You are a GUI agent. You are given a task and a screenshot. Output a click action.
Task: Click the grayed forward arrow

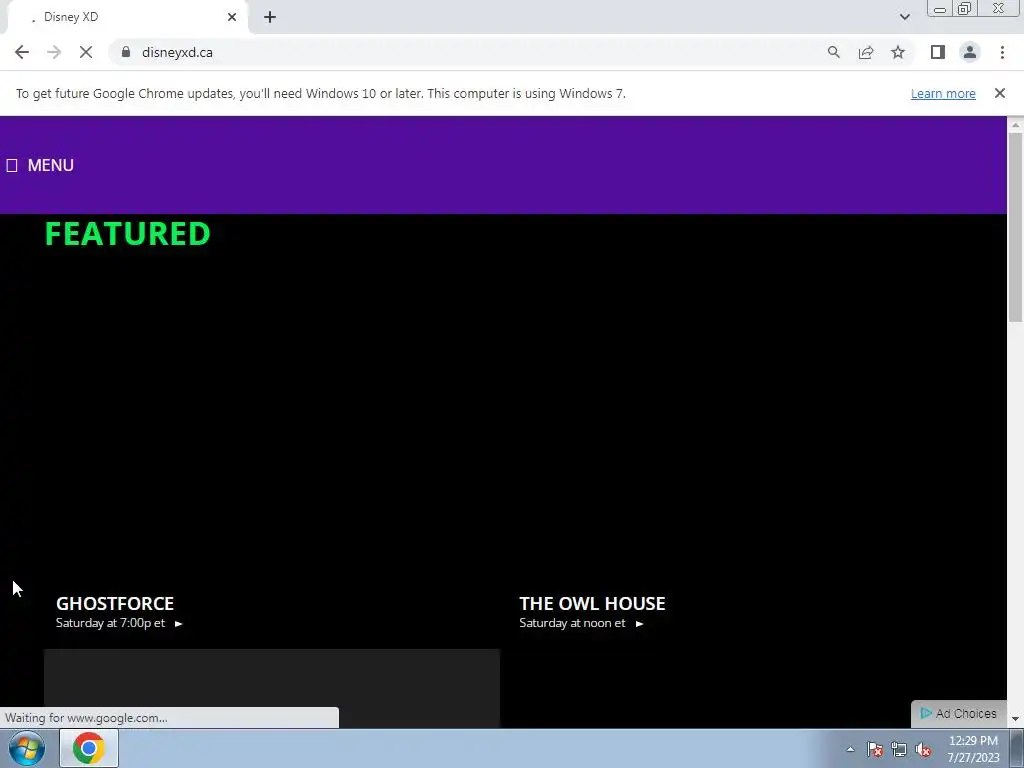tap(54, 52)
